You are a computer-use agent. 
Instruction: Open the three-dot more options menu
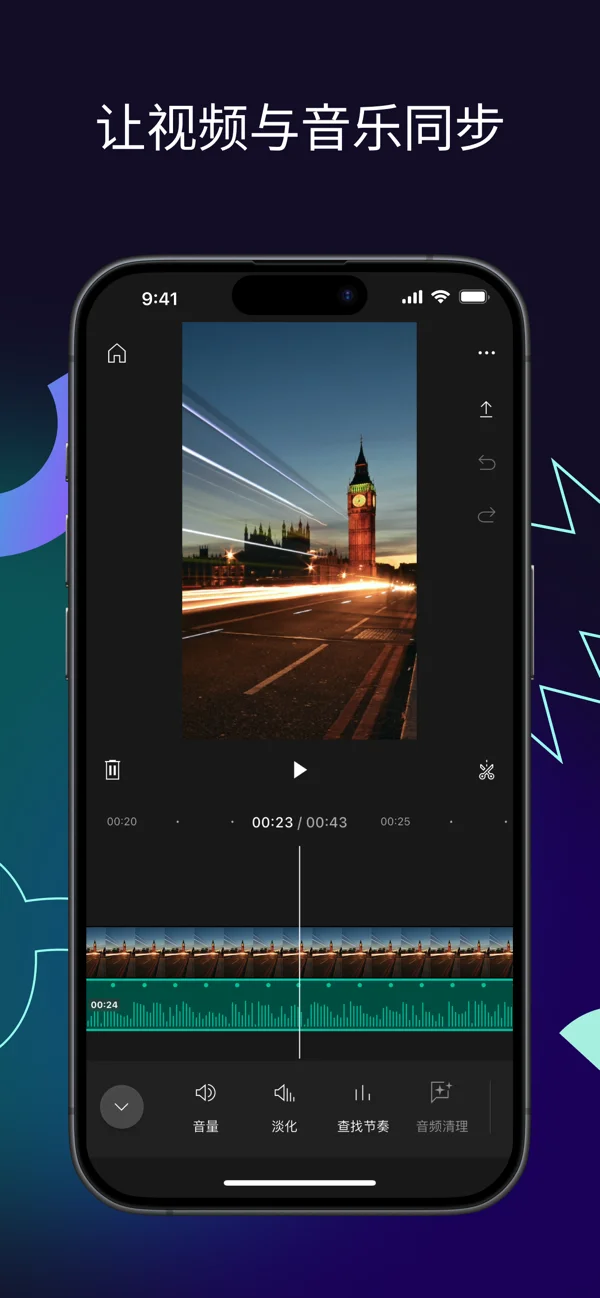coord(486,353)
